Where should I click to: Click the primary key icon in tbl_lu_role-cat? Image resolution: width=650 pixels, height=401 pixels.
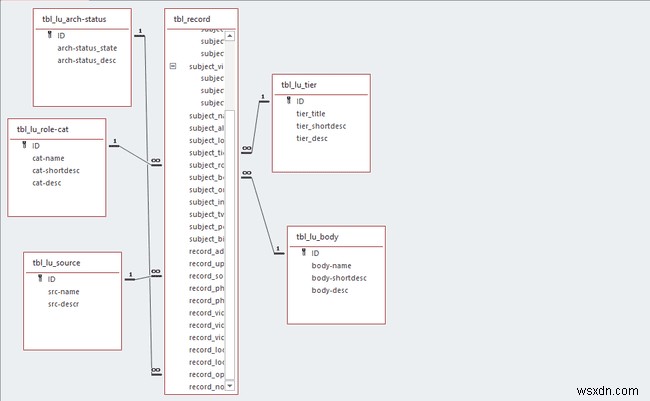click(24, 145)
